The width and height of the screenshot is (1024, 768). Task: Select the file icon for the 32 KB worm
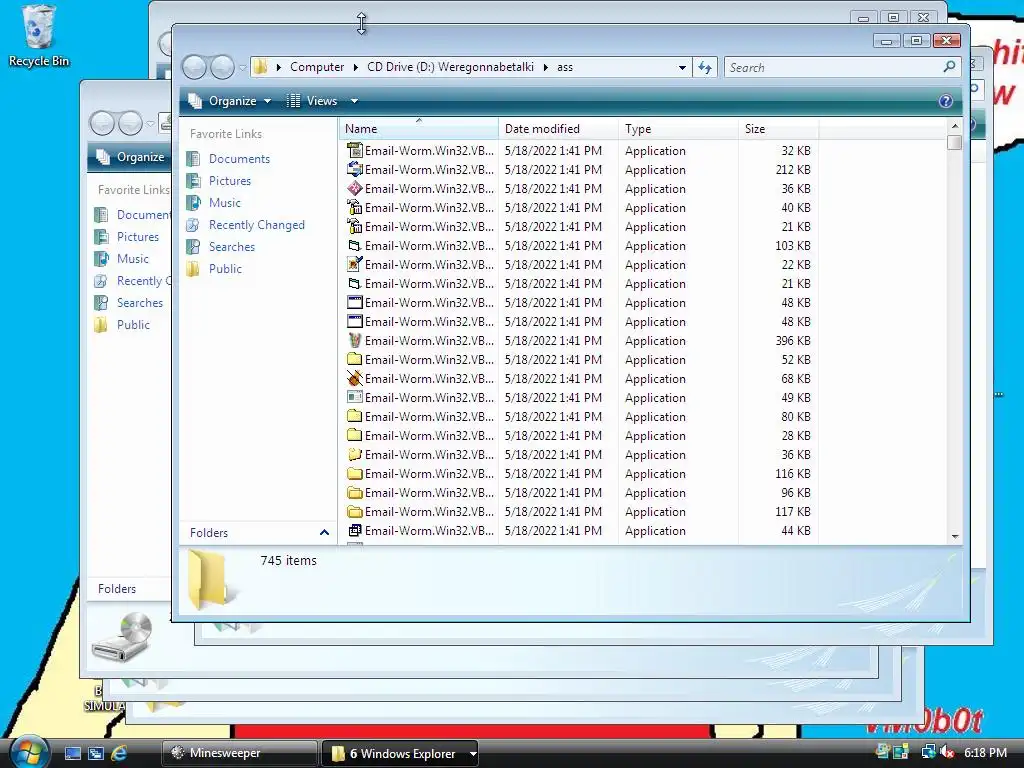[x=355, y=150]
